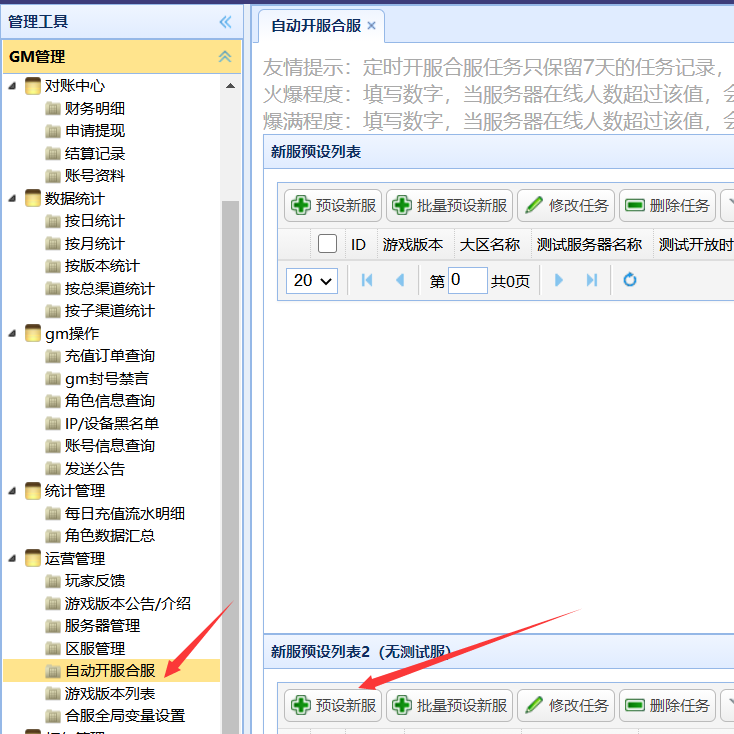
Task: Tick the select-all checkbox in grid header
Action: point(327,244)
